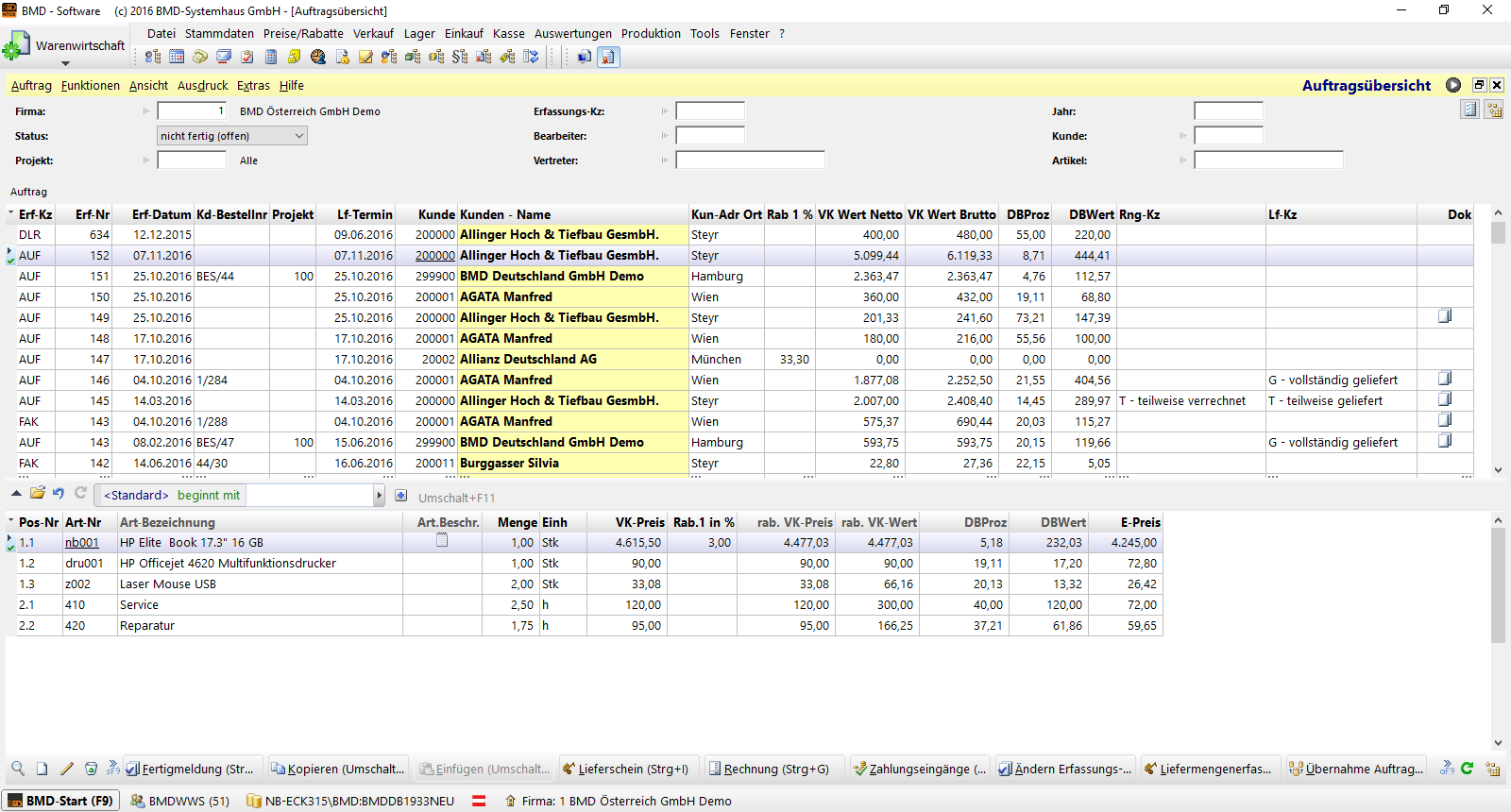Click the Lieferschein (Strg+I) button
The height and width of the screenshot is (812, 1511).
[628, 769]
